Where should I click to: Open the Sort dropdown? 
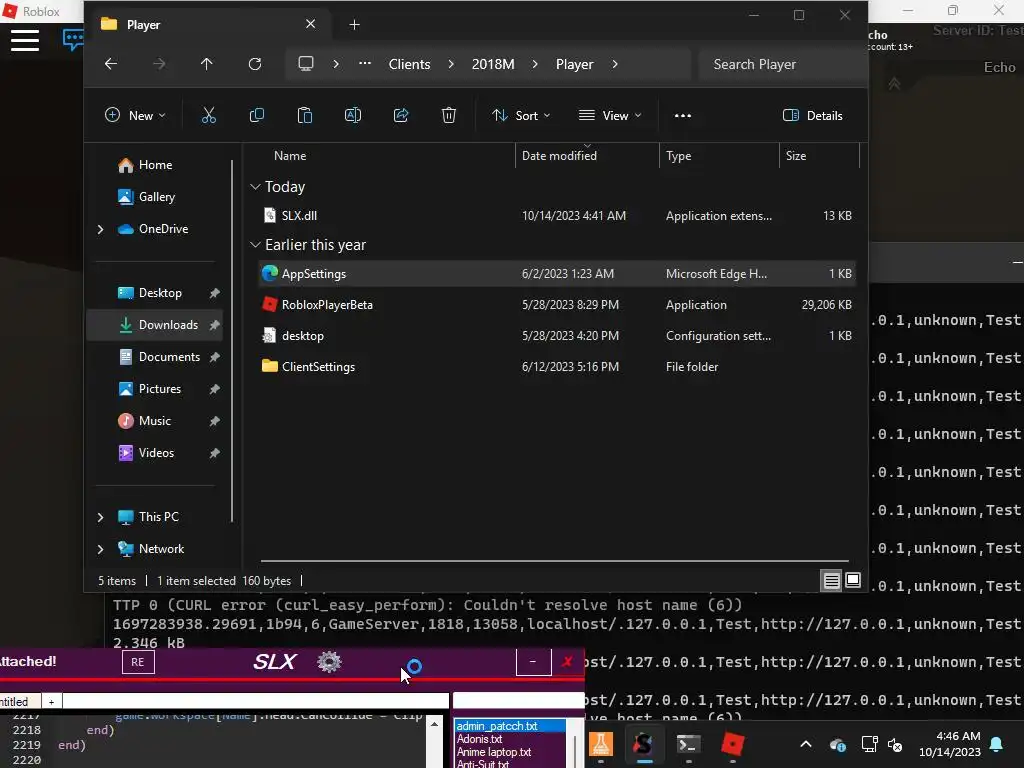[520, 116]
